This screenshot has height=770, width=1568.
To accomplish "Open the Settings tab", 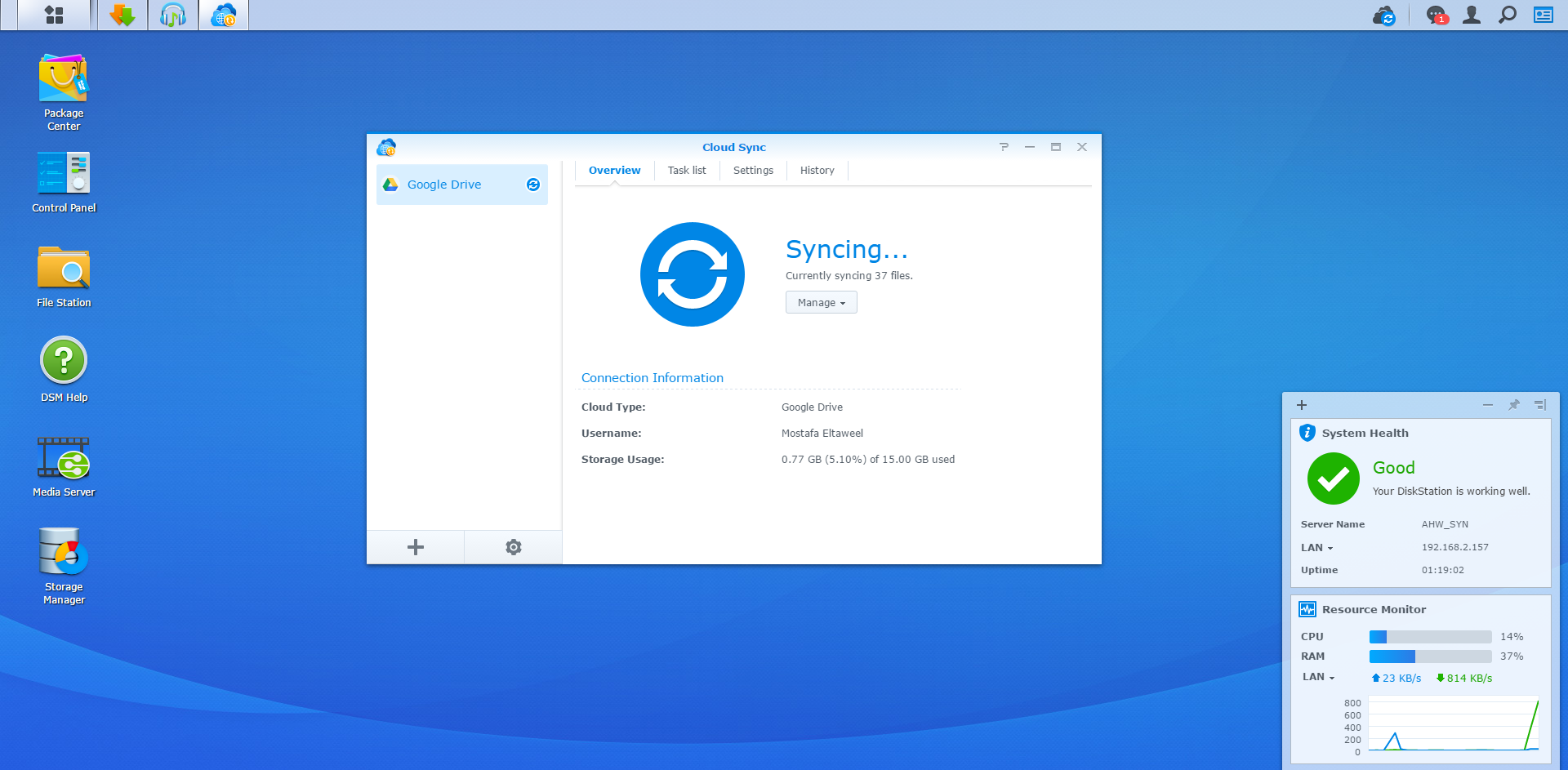I will (x=753, y=171).
